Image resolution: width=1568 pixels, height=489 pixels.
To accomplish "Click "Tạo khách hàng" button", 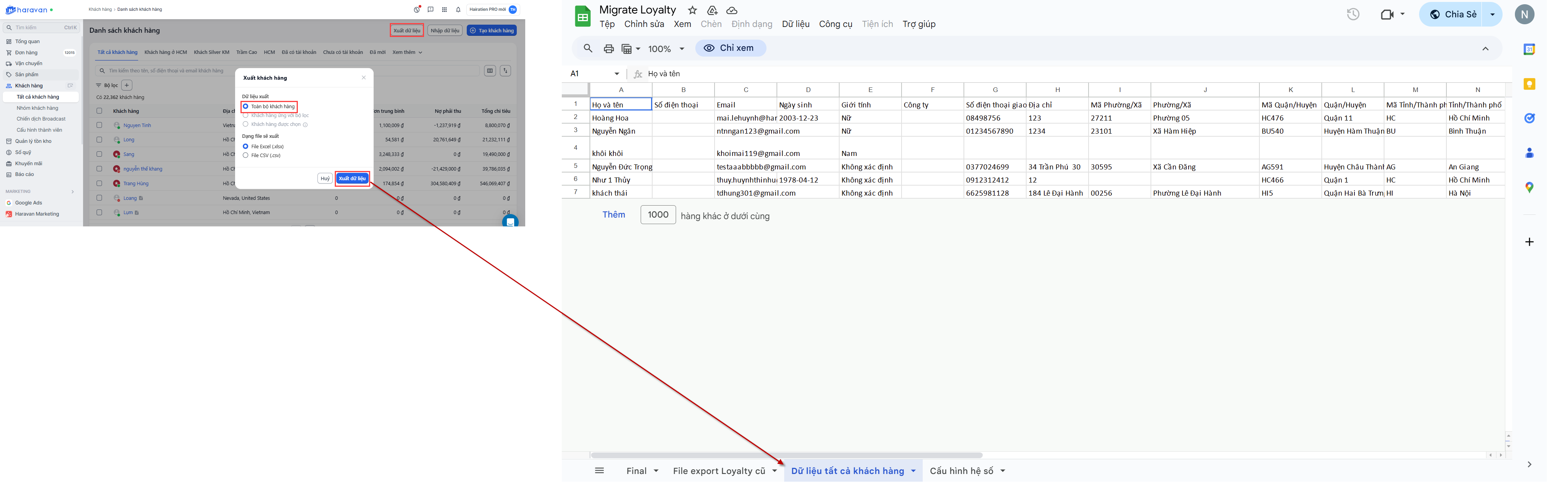I will point(492,30).
